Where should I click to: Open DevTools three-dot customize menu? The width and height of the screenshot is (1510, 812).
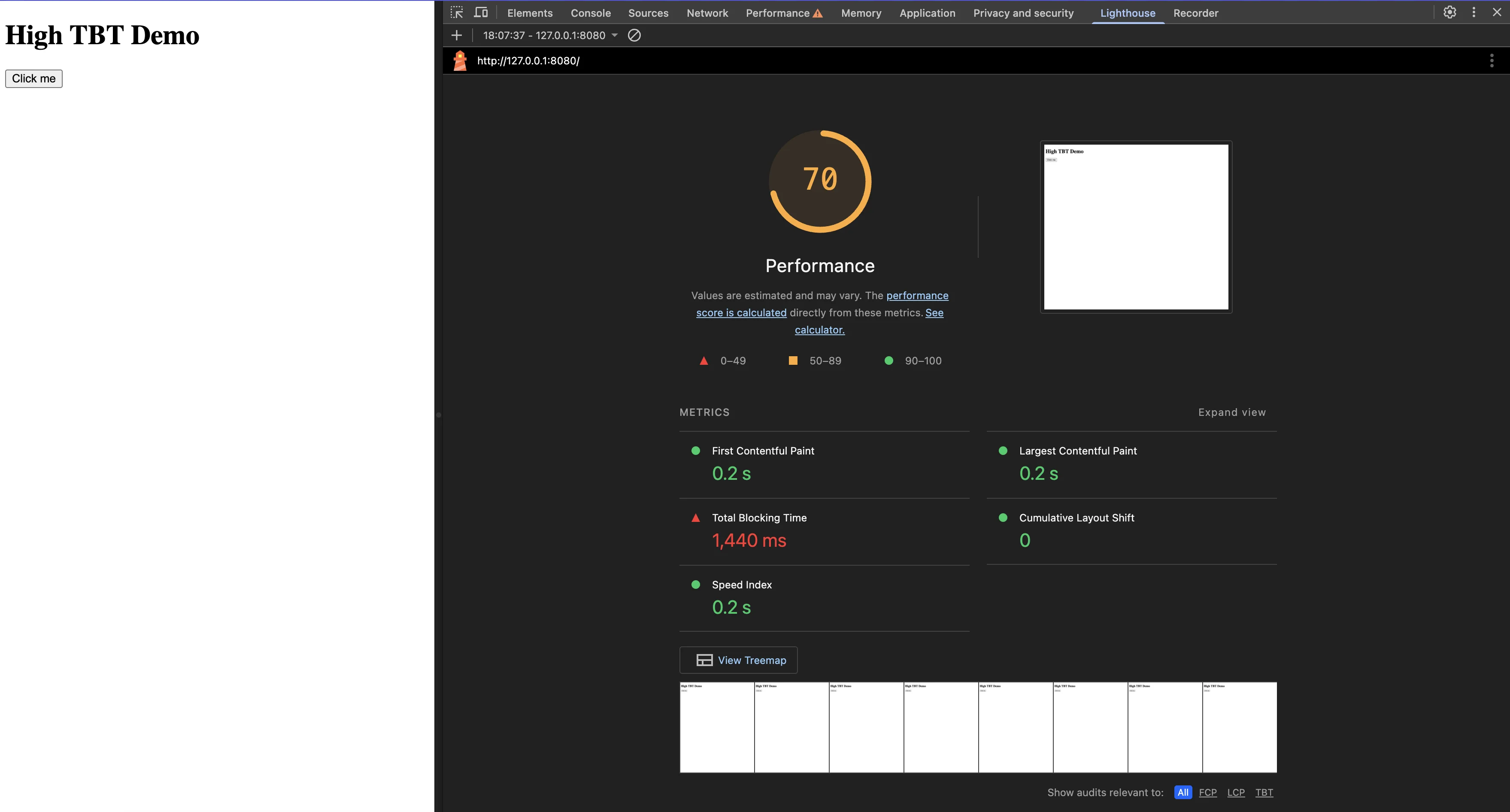1474,12
